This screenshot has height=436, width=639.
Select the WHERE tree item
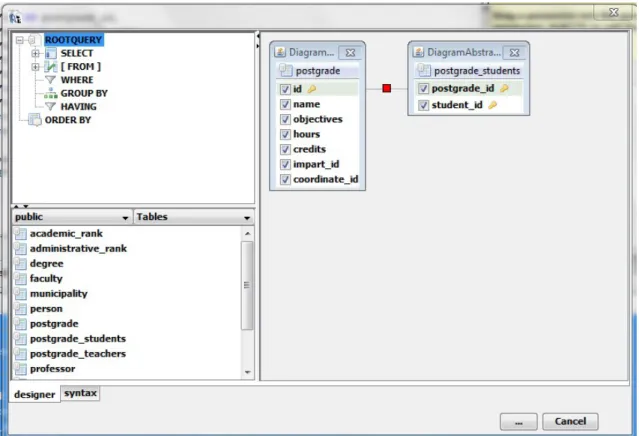[x=77, y=80]
